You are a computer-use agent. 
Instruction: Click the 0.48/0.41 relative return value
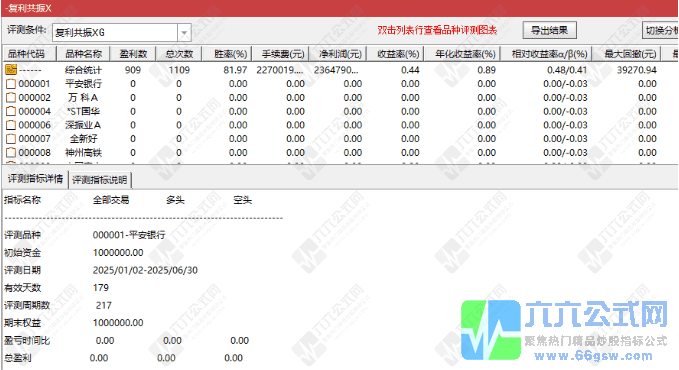click(567, 70)
